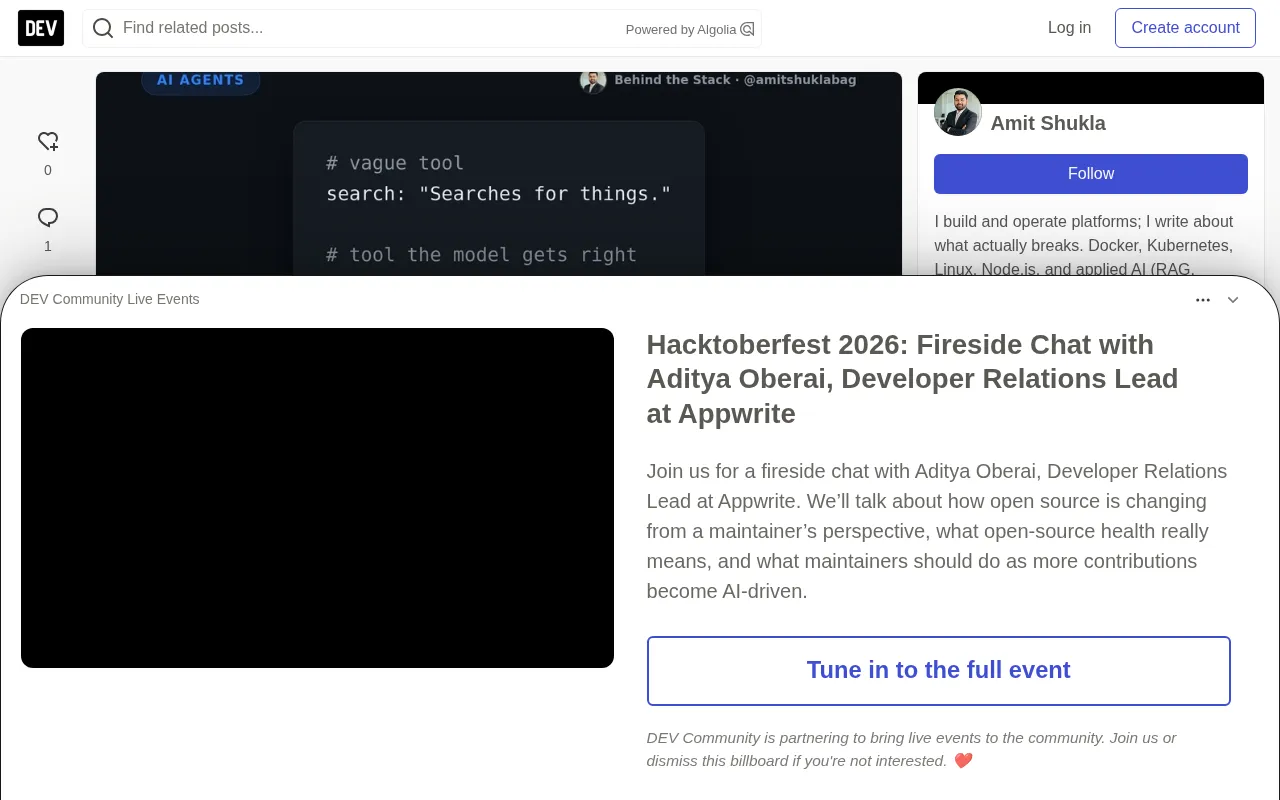1280x800 pixels.
Task: Click the search magnifier icon
Action: 103,28
